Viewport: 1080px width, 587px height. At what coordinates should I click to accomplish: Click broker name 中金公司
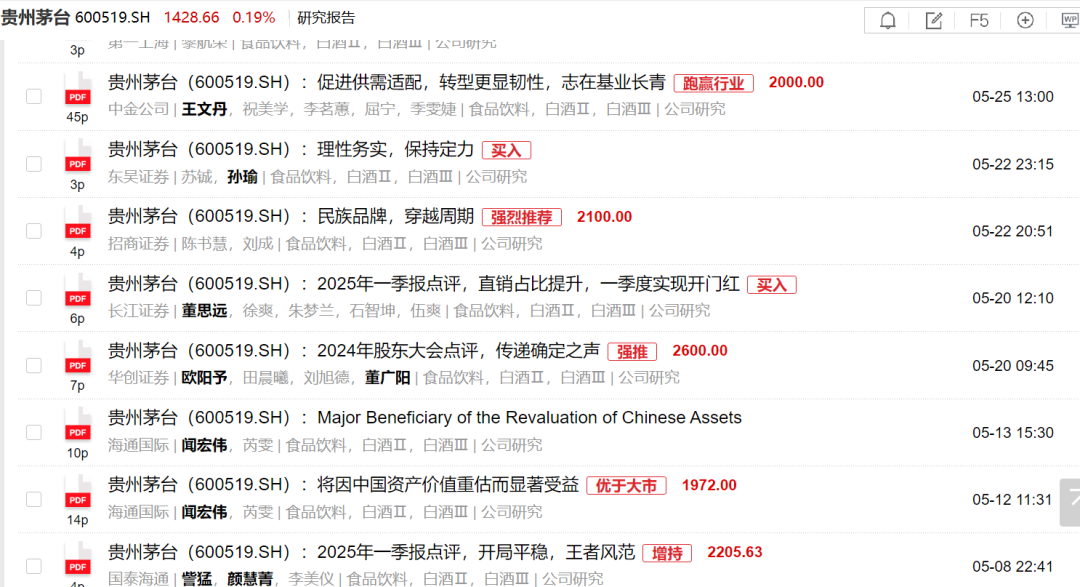pyautogui.click(x=138, y=109)
